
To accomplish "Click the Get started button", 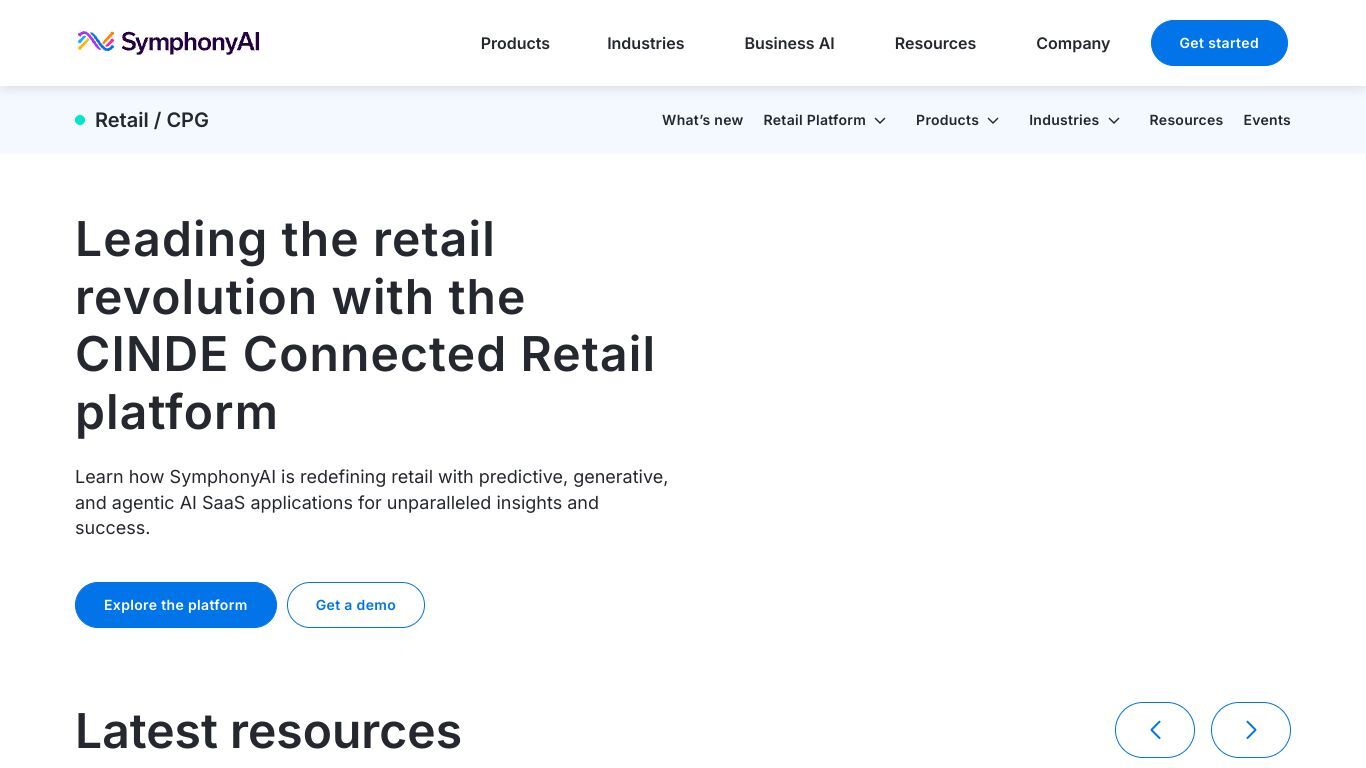I will coord(1219,43).
